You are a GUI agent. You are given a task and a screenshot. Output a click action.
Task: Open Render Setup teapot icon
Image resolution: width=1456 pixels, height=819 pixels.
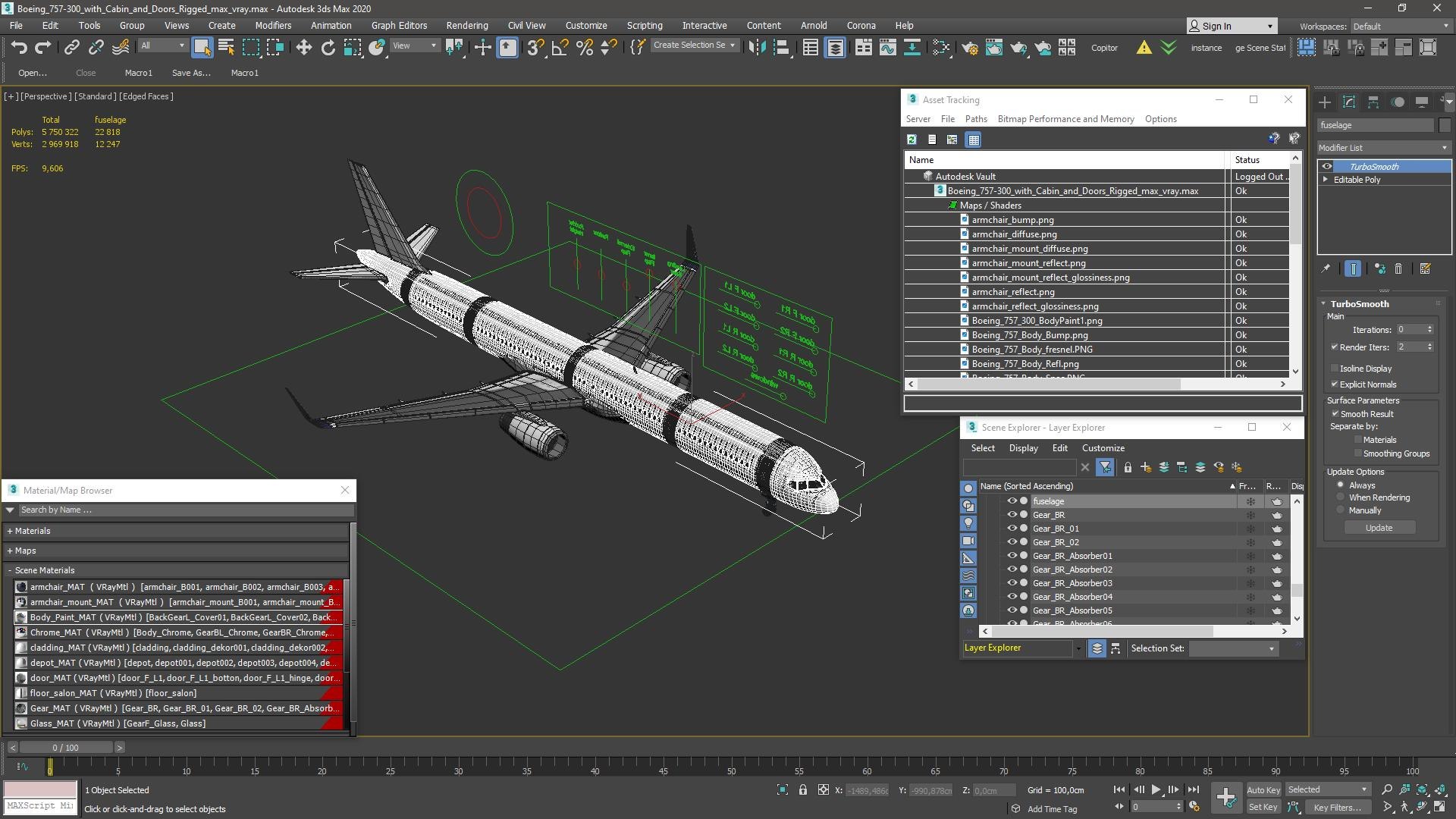click(969, 47)
